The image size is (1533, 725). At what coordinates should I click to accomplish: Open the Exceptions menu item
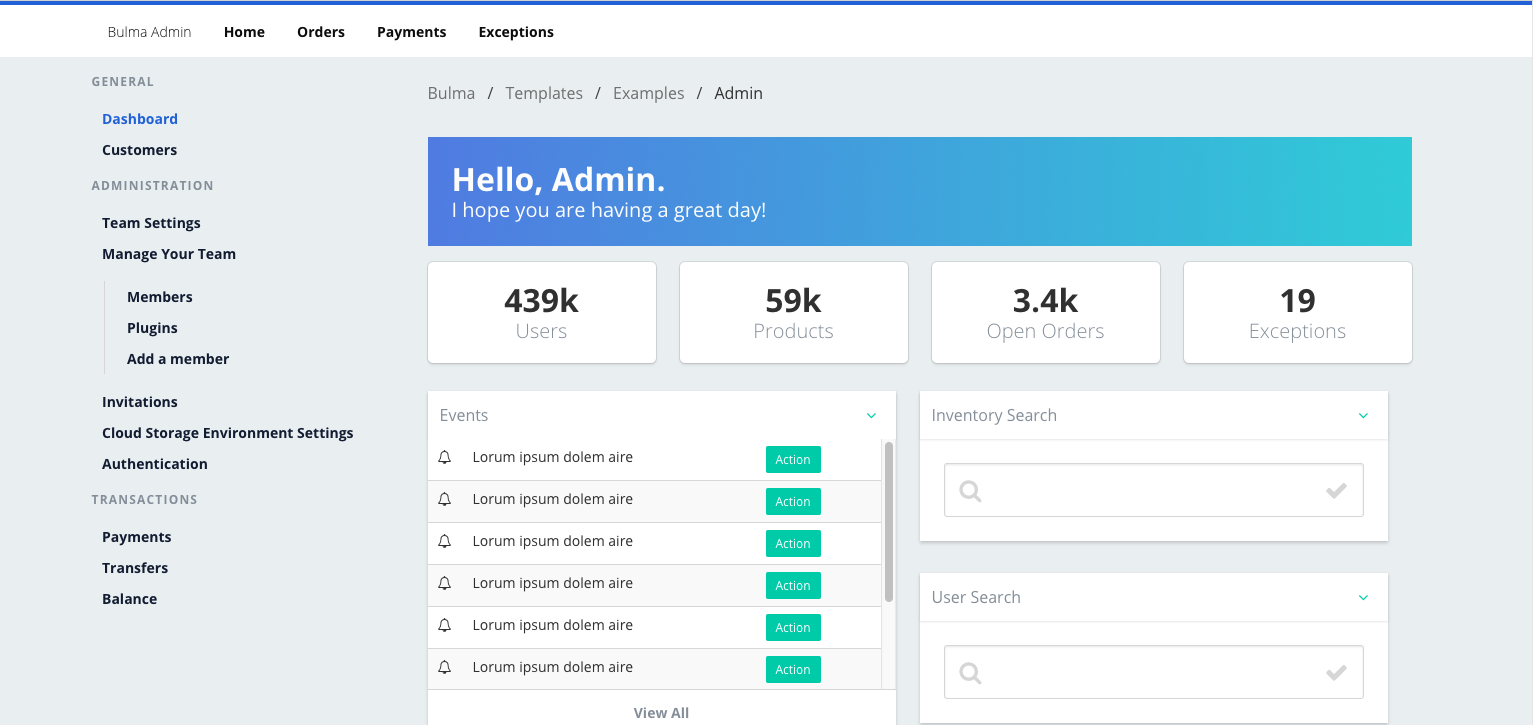tap(516, 31)
